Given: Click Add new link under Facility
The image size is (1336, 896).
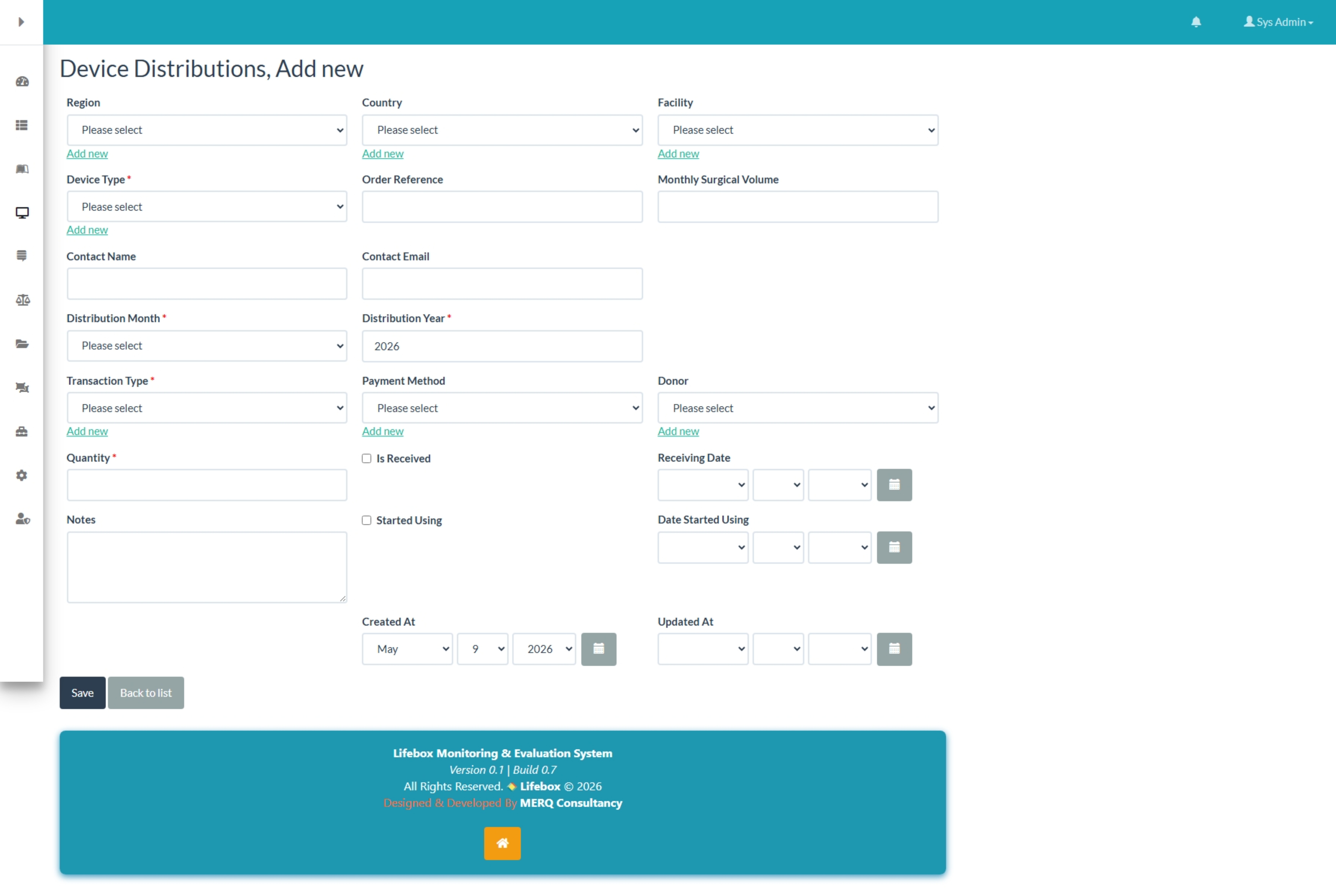Looking at the screenshot, I should pos(678,154).
